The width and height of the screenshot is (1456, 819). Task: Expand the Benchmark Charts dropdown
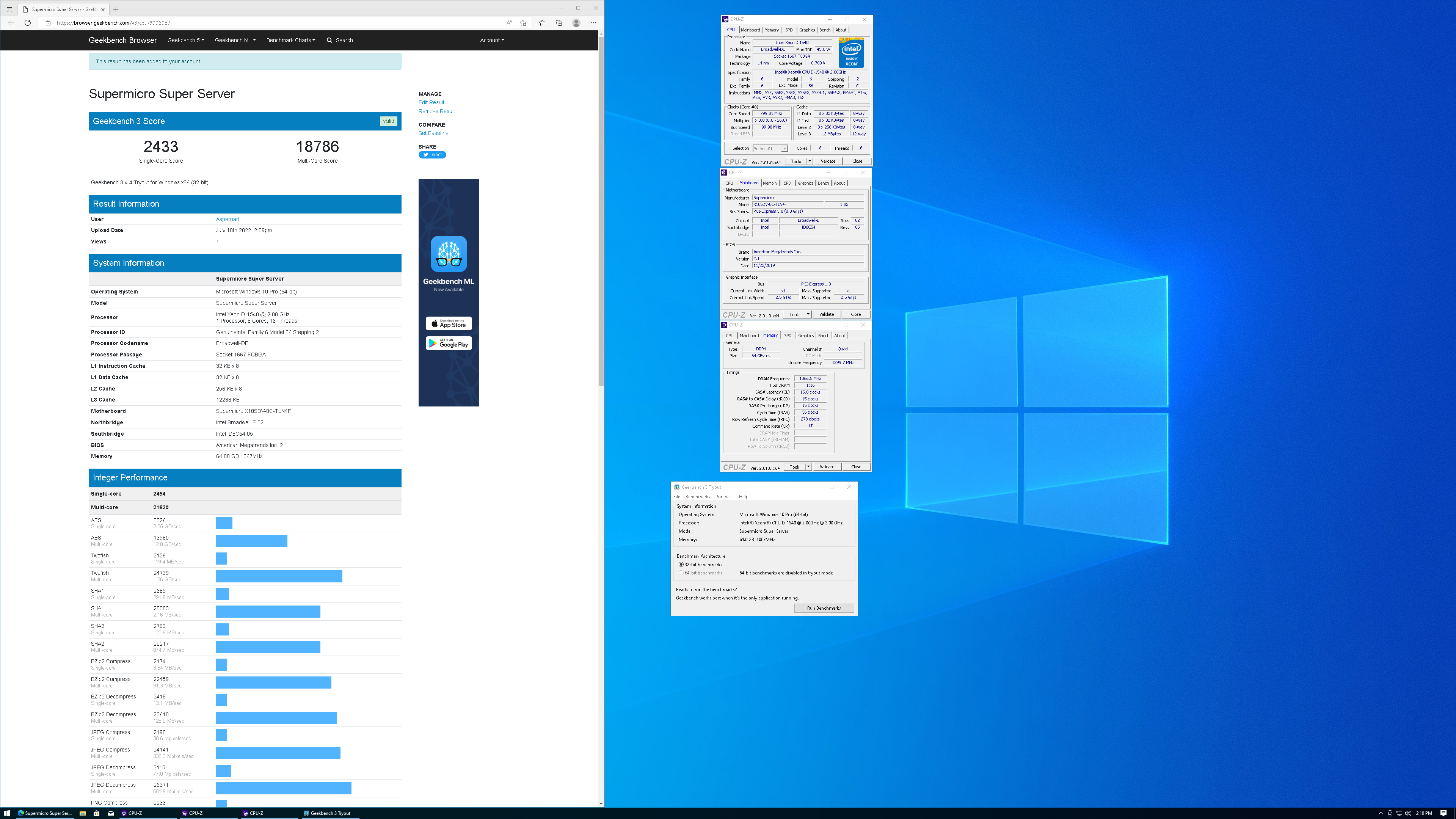coord(291,40)
